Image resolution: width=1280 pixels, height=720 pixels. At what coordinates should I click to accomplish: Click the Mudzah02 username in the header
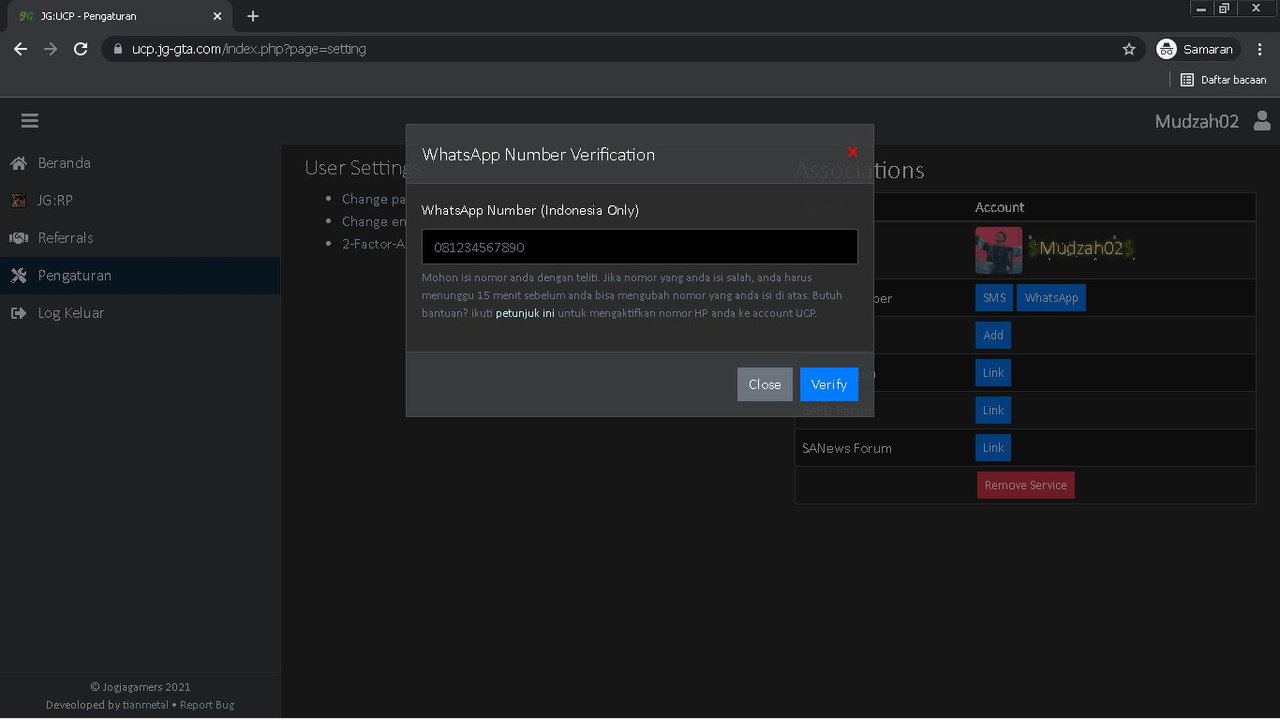click(1197, 121)
